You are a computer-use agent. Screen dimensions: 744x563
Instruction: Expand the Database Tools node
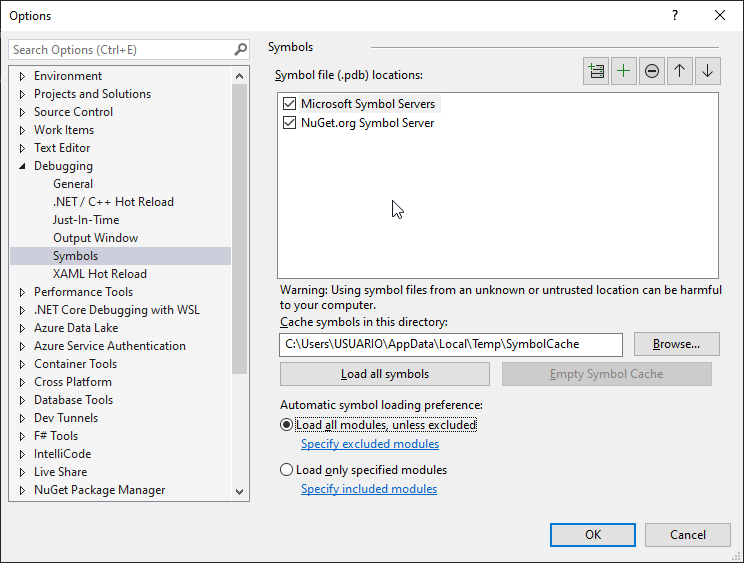(22, 400)
